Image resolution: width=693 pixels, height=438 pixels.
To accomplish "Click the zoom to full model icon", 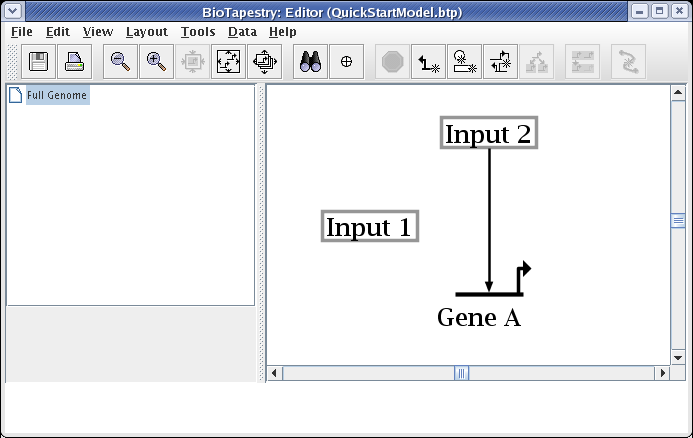I will pos(229,62).
